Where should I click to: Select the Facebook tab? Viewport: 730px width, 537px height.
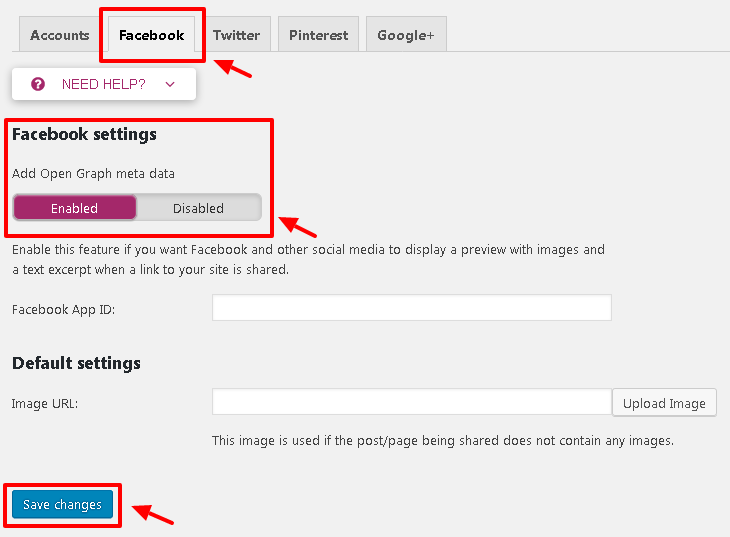pyautogui.click(x=151, y=35)
